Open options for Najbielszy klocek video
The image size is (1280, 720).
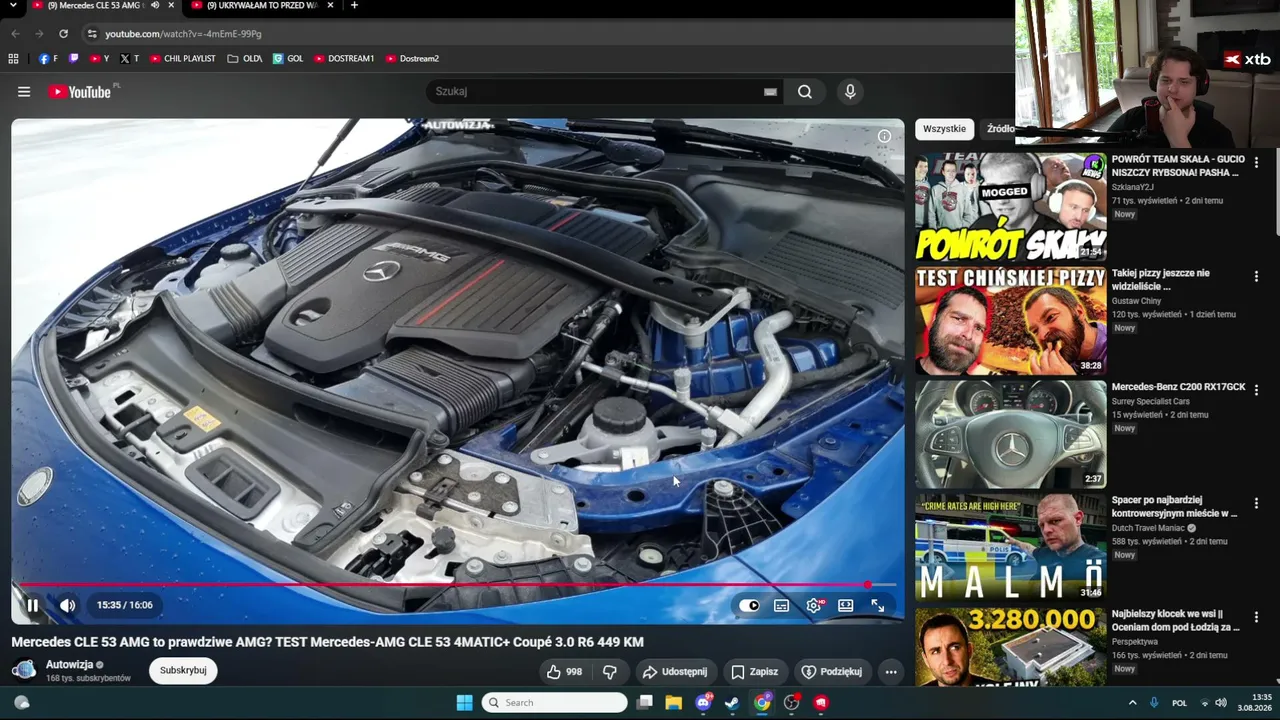coord(1256,617)
